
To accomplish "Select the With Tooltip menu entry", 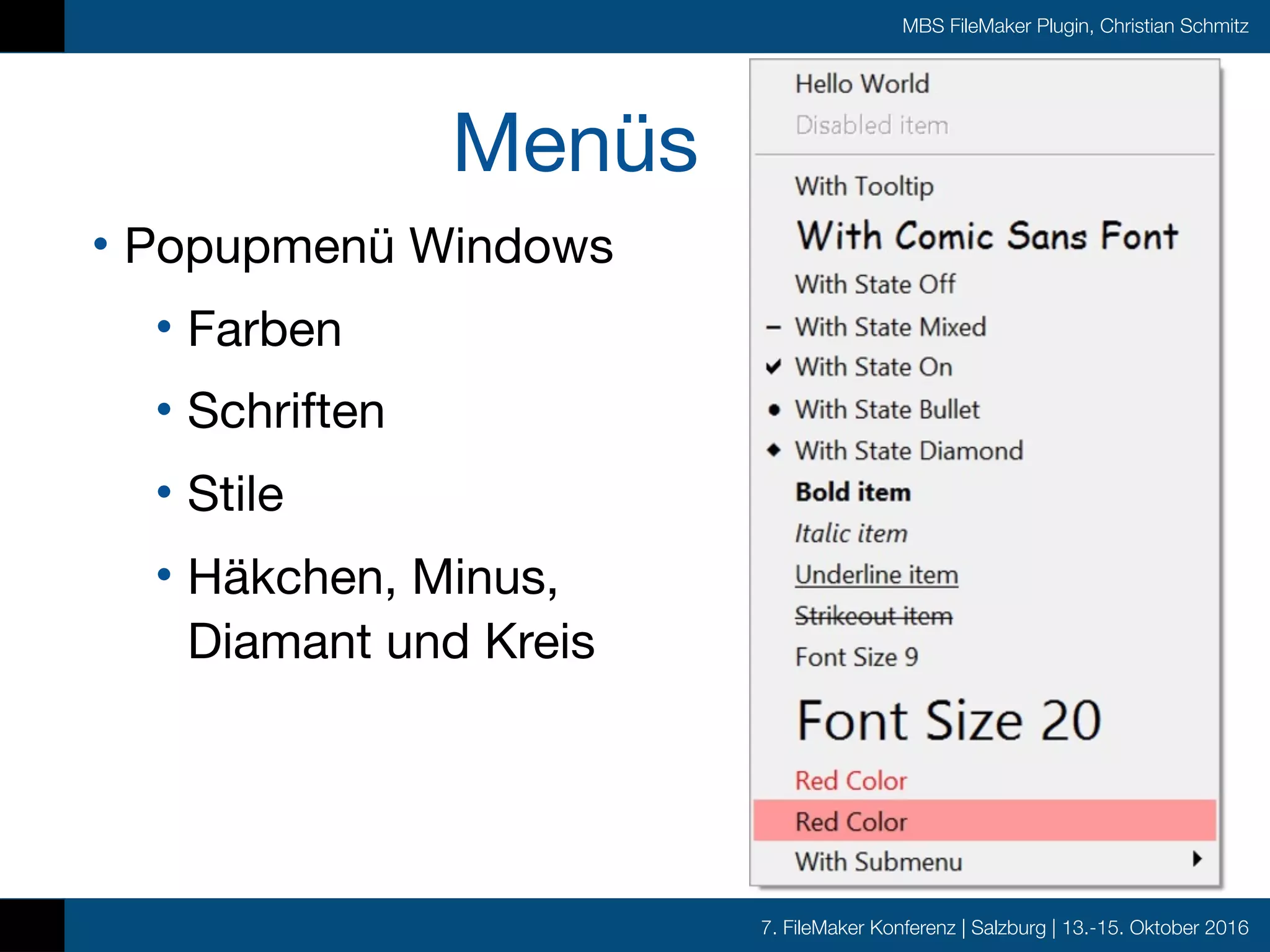I will point(864,186).
